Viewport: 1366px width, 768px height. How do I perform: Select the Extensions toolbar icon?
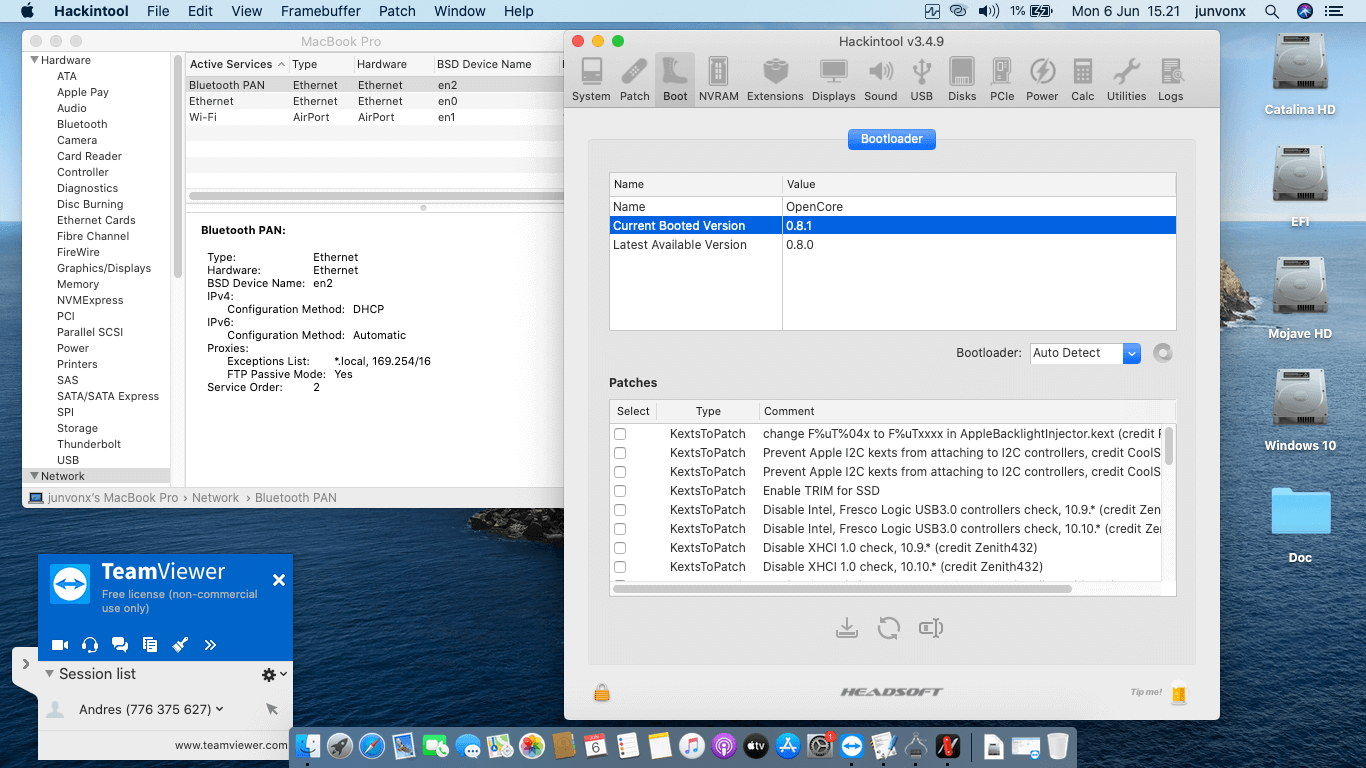775,79
